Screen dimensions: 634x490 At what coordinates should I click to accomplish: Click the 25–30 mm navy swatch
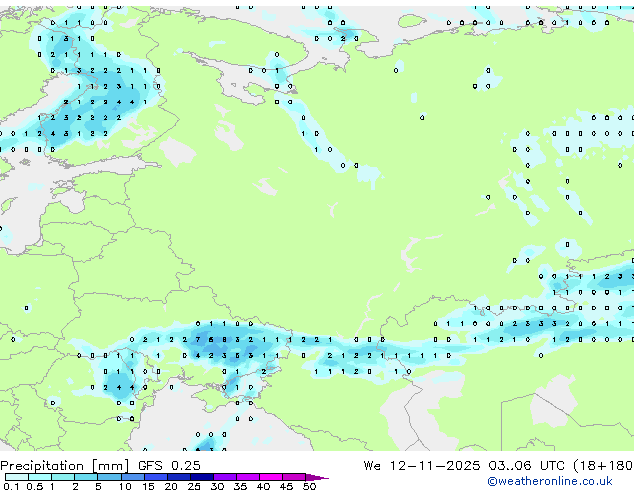[x=202, y=477]
